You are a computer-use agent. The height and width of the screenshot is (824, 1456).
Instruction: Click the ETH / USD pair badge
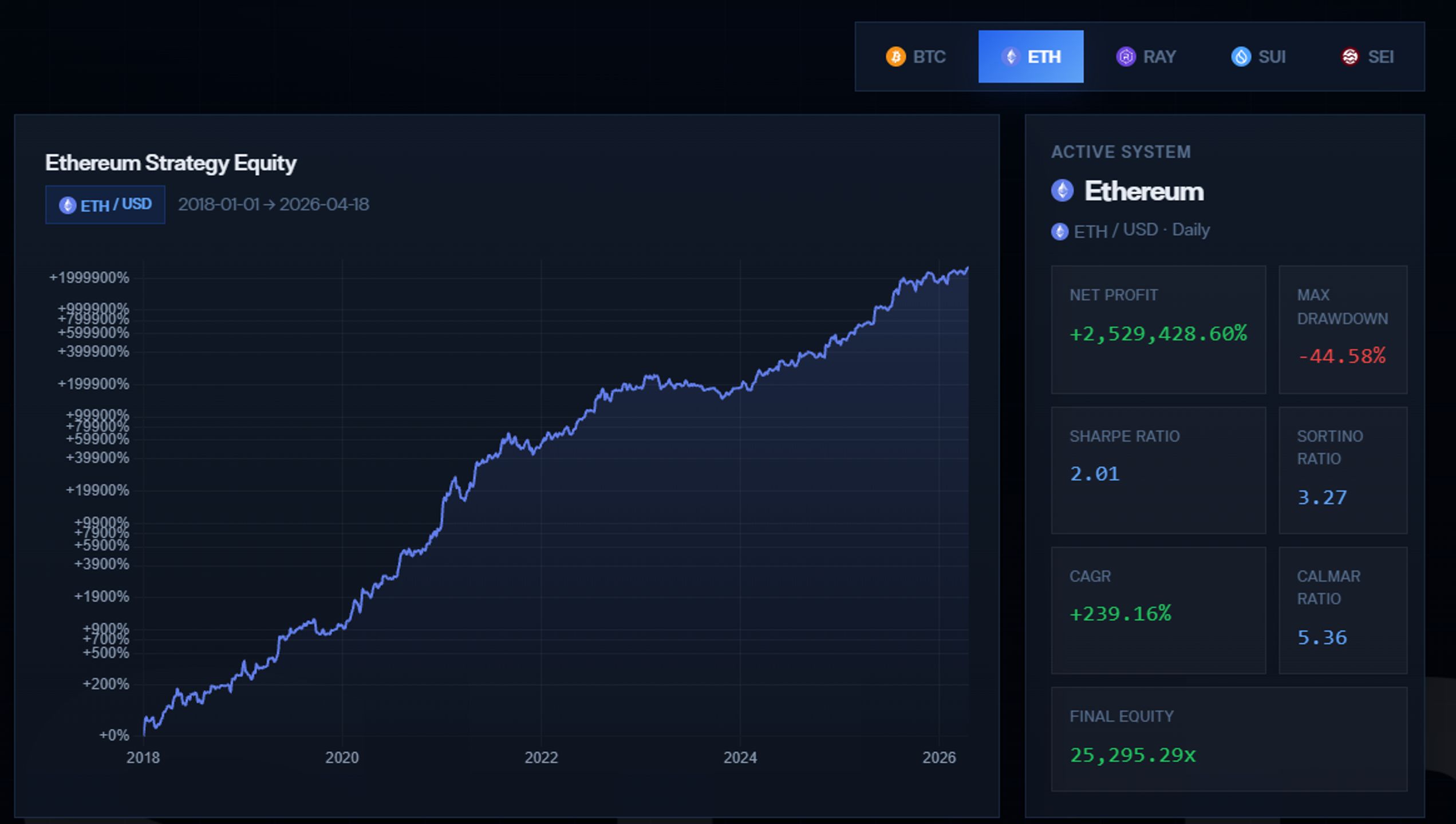click(105, 205)
